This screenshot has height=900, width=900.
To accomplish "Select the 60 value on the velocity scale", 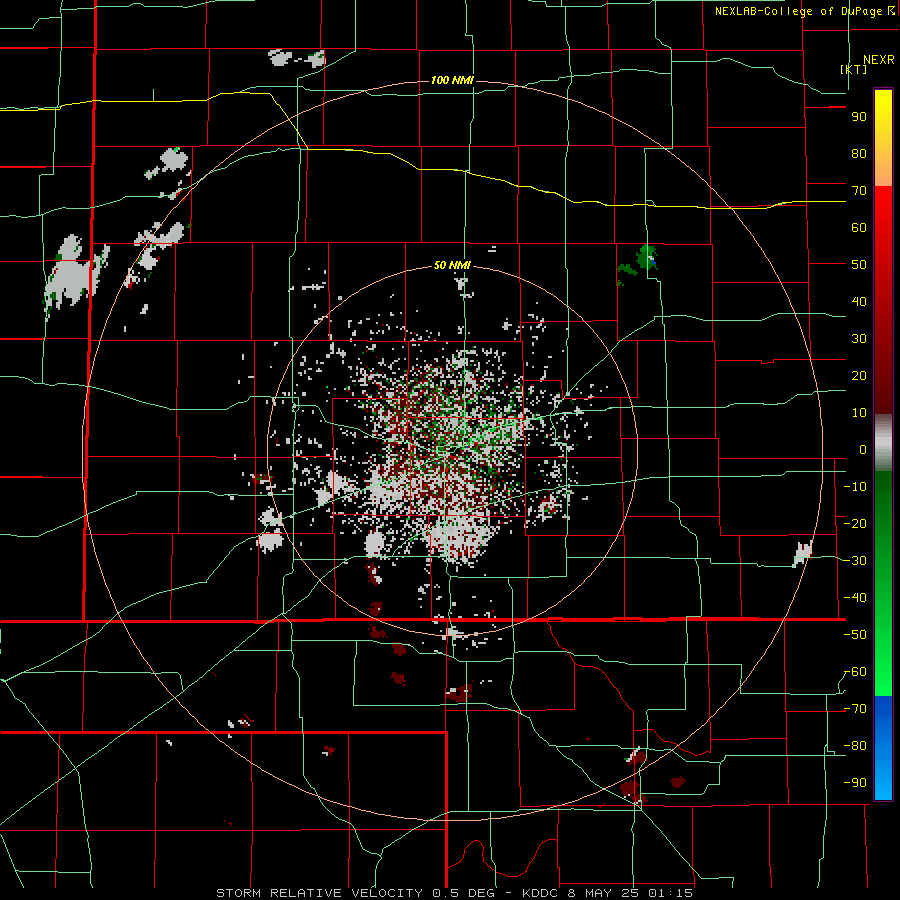I will click(x=859, y=227).
